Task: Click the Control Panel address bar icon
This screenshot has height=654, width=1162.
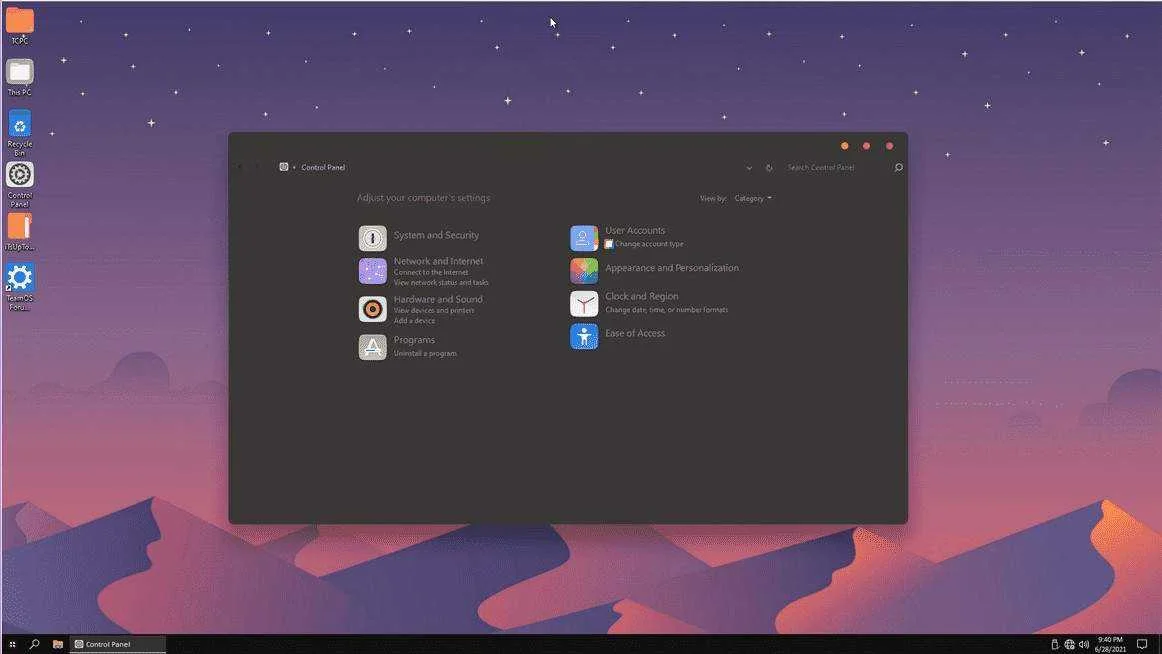Action: tap(284, 167)
